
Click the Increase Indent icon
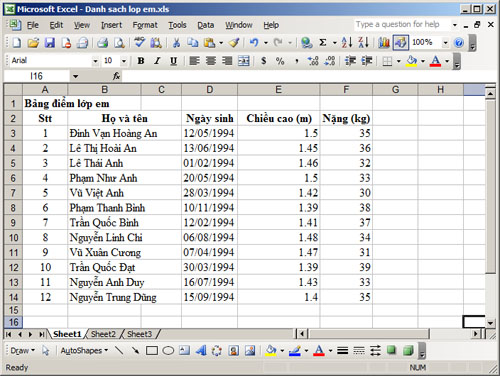click(367, 61)
